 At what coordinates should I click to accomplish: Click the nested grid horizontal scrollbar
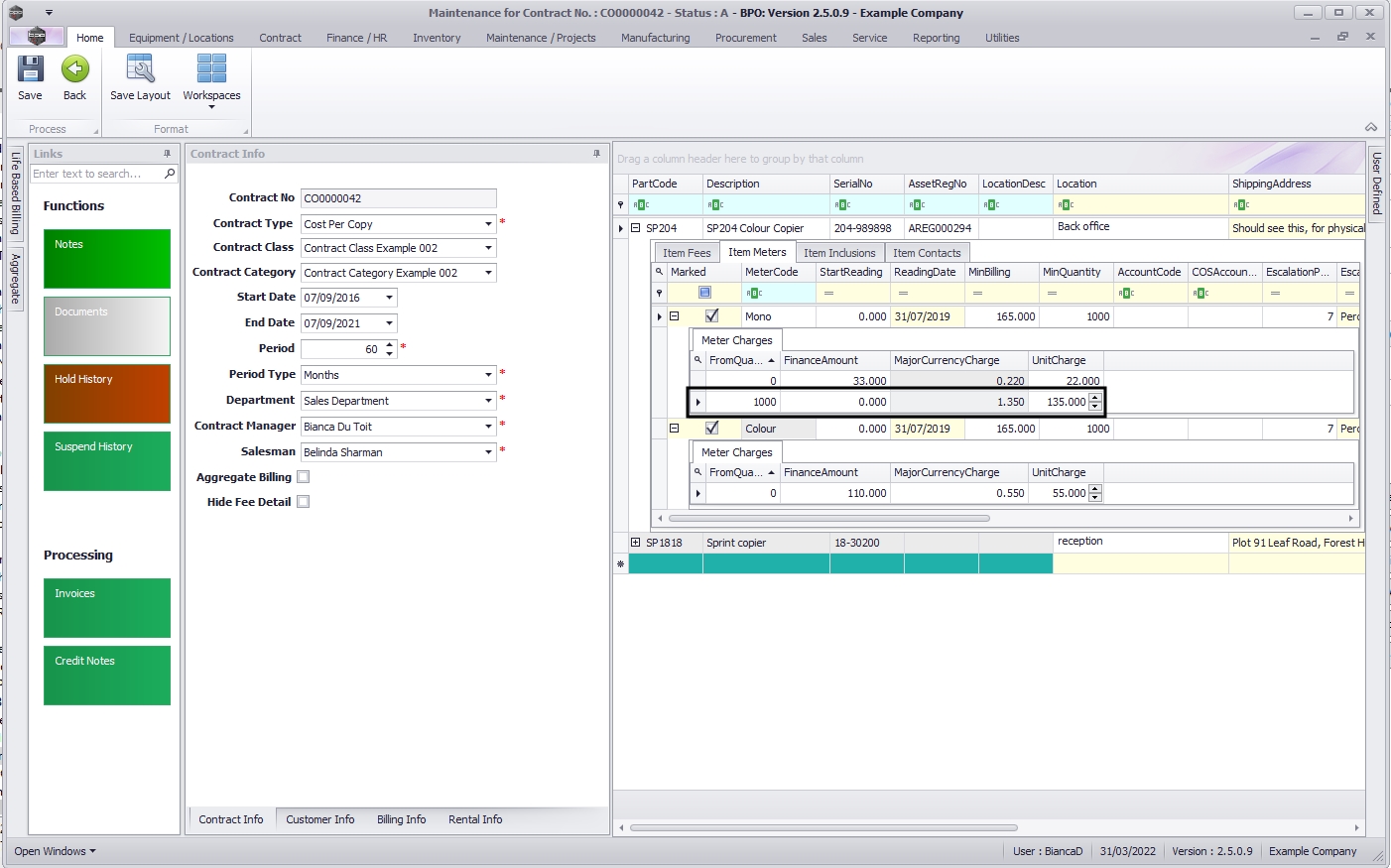click(828, 518)
